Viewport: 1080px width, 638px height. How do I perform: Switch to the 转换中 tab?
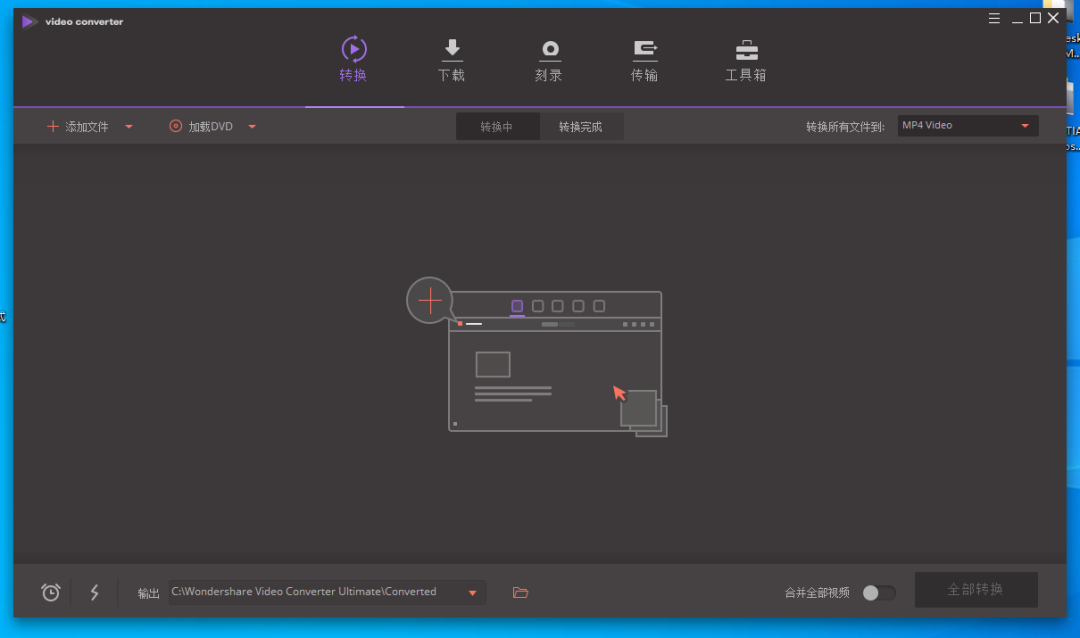[497, 127]
